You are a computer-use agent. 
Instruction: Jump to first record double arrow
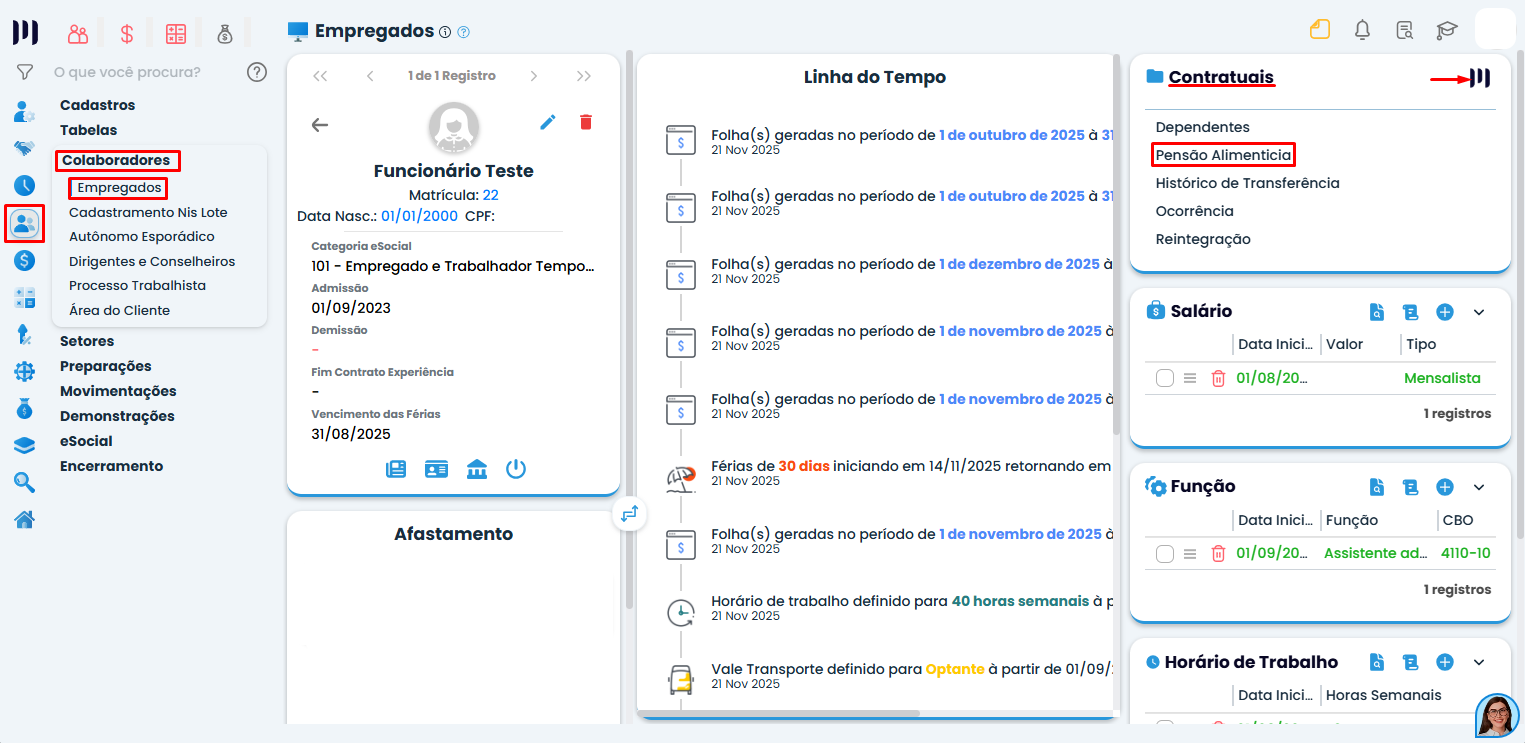320,76
